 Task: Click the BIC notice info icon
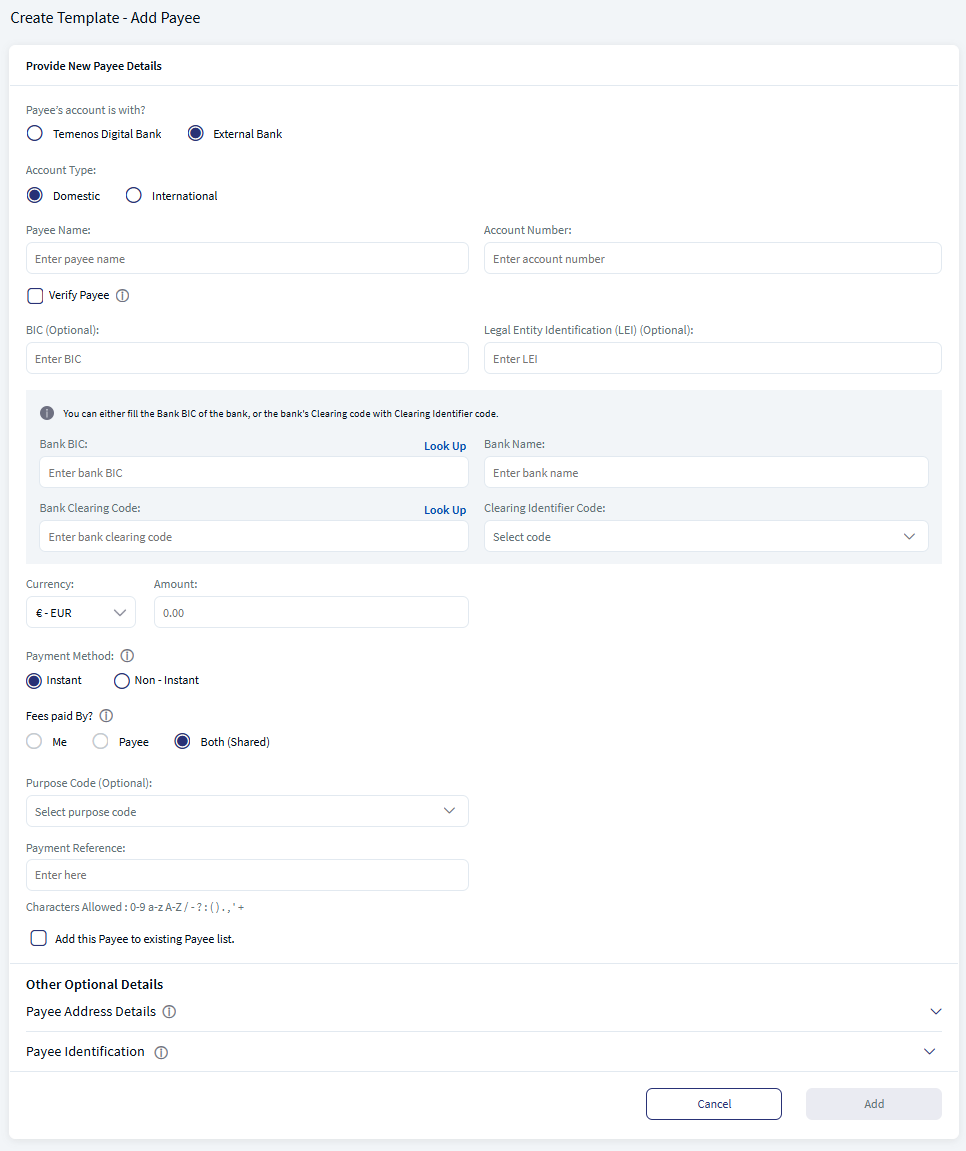pyautogui.click(x=47, y=413)
